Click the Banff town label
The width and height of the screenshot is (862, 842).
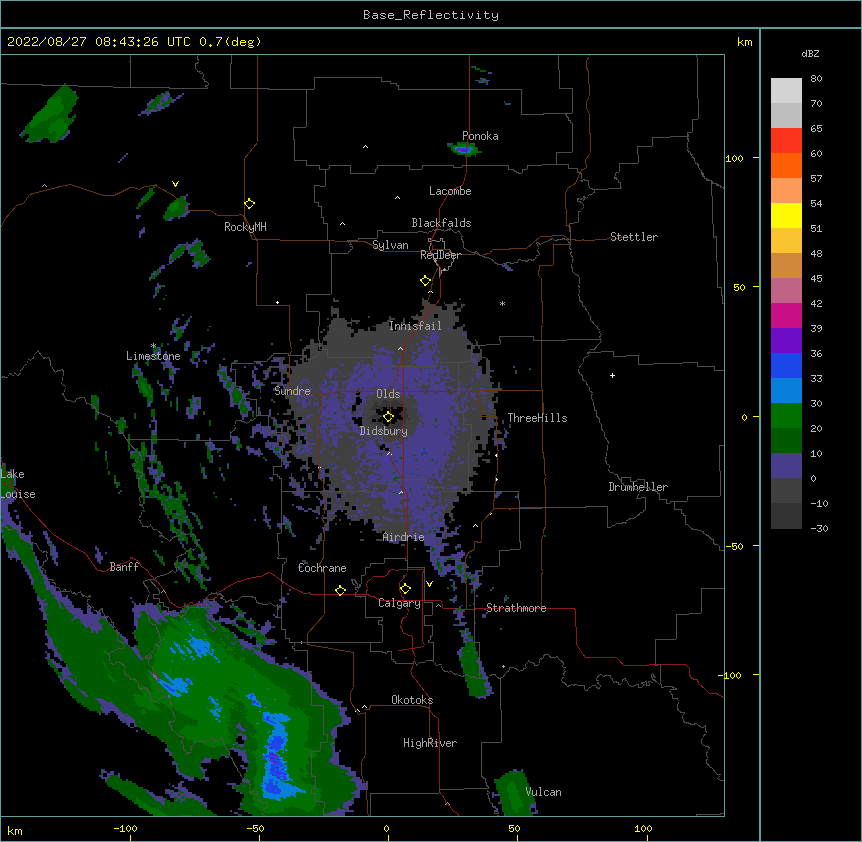124,567
